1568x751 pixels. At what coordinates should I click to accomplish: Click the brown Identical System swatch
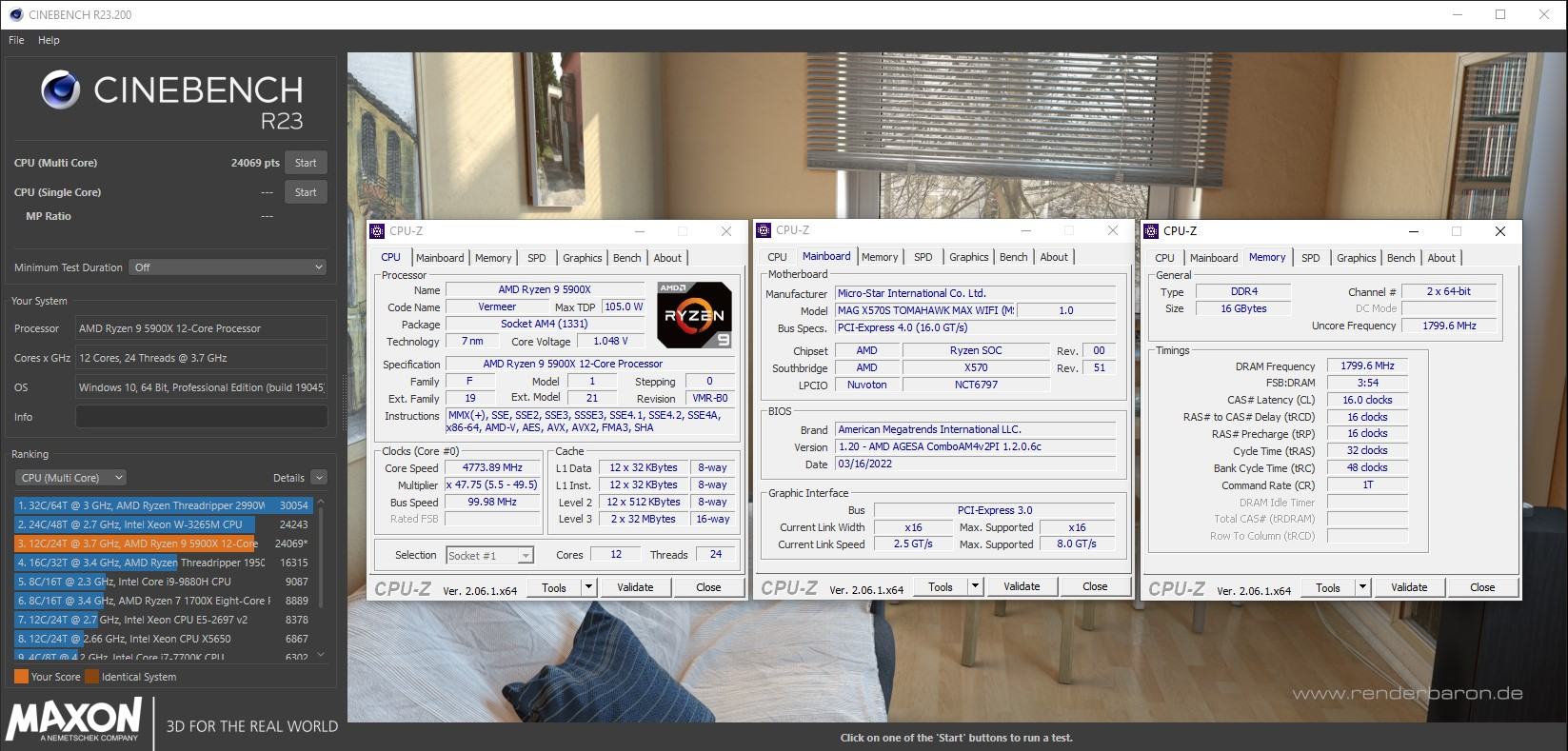[x=91, y=677]
